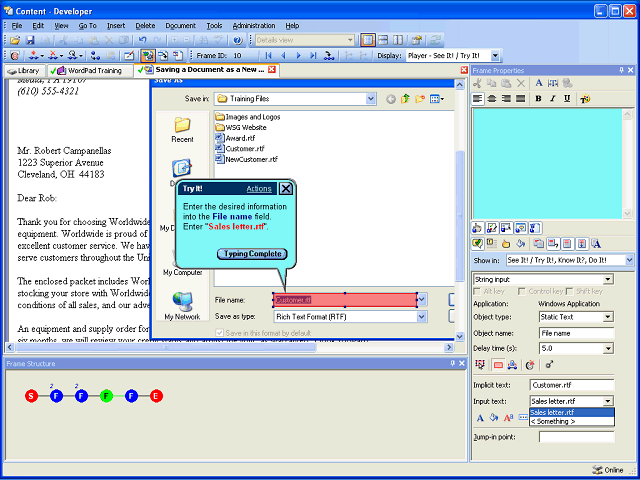Image resolution: width=640 pixels, height=480 pixels.
Task: Click My Network icon in Save As sidebar
Action: (182, 306)
